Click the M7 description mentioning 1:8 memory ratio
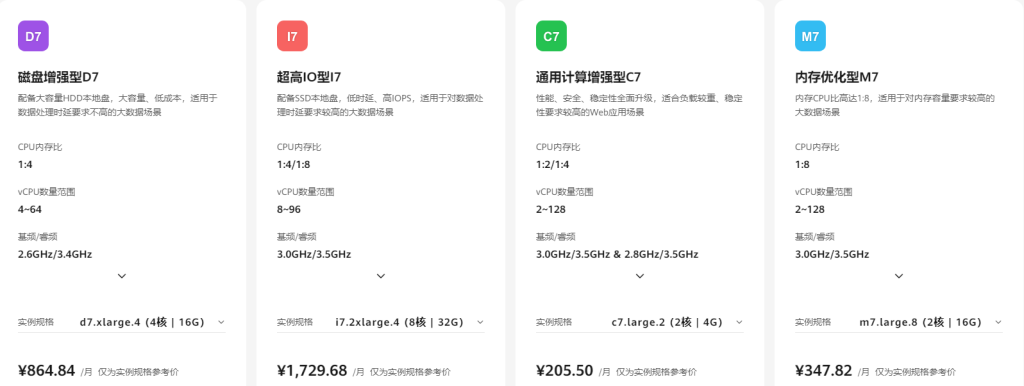Screen dimensions: 1024x386 pos(895,105)
